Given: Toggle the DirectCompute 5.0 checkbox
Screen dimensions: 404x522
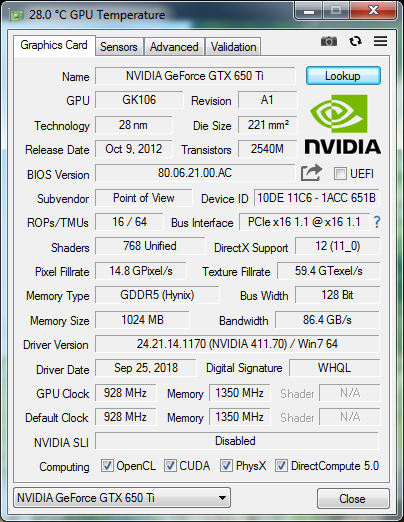Looking at the screenshot, I should point(281,466).
